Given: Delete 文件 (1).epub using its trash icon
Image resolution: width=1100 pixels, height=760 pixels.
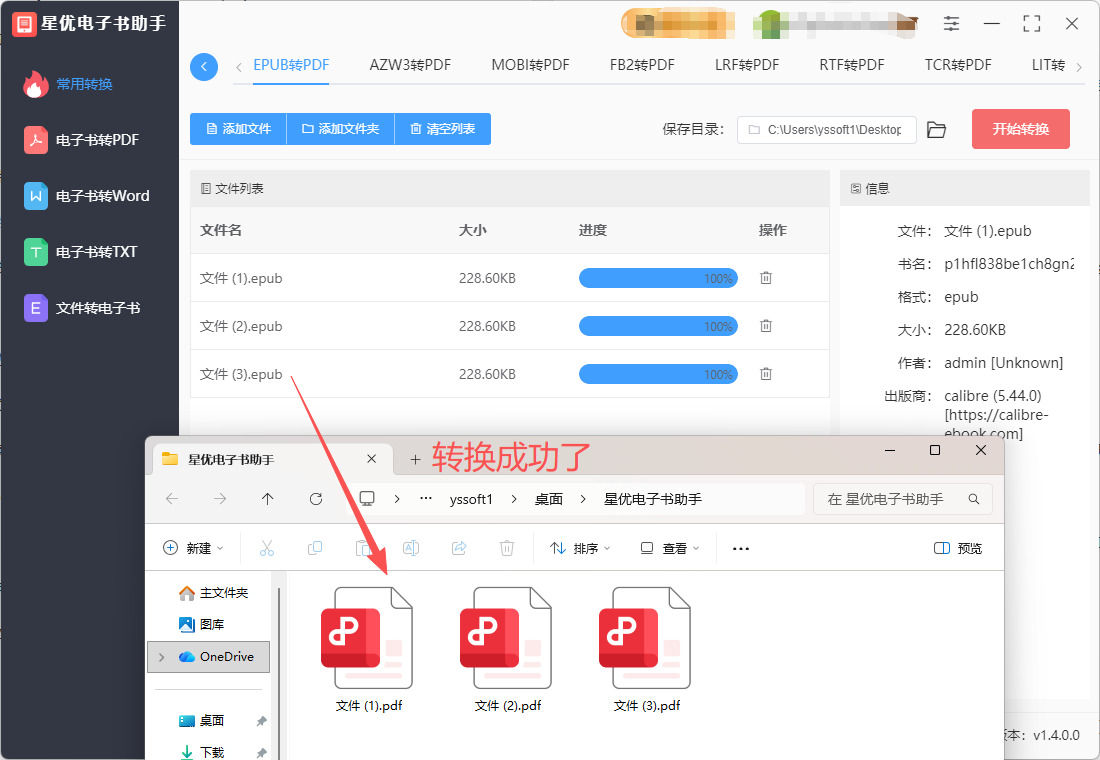Looking at the screenshot, I should point(766,278).
